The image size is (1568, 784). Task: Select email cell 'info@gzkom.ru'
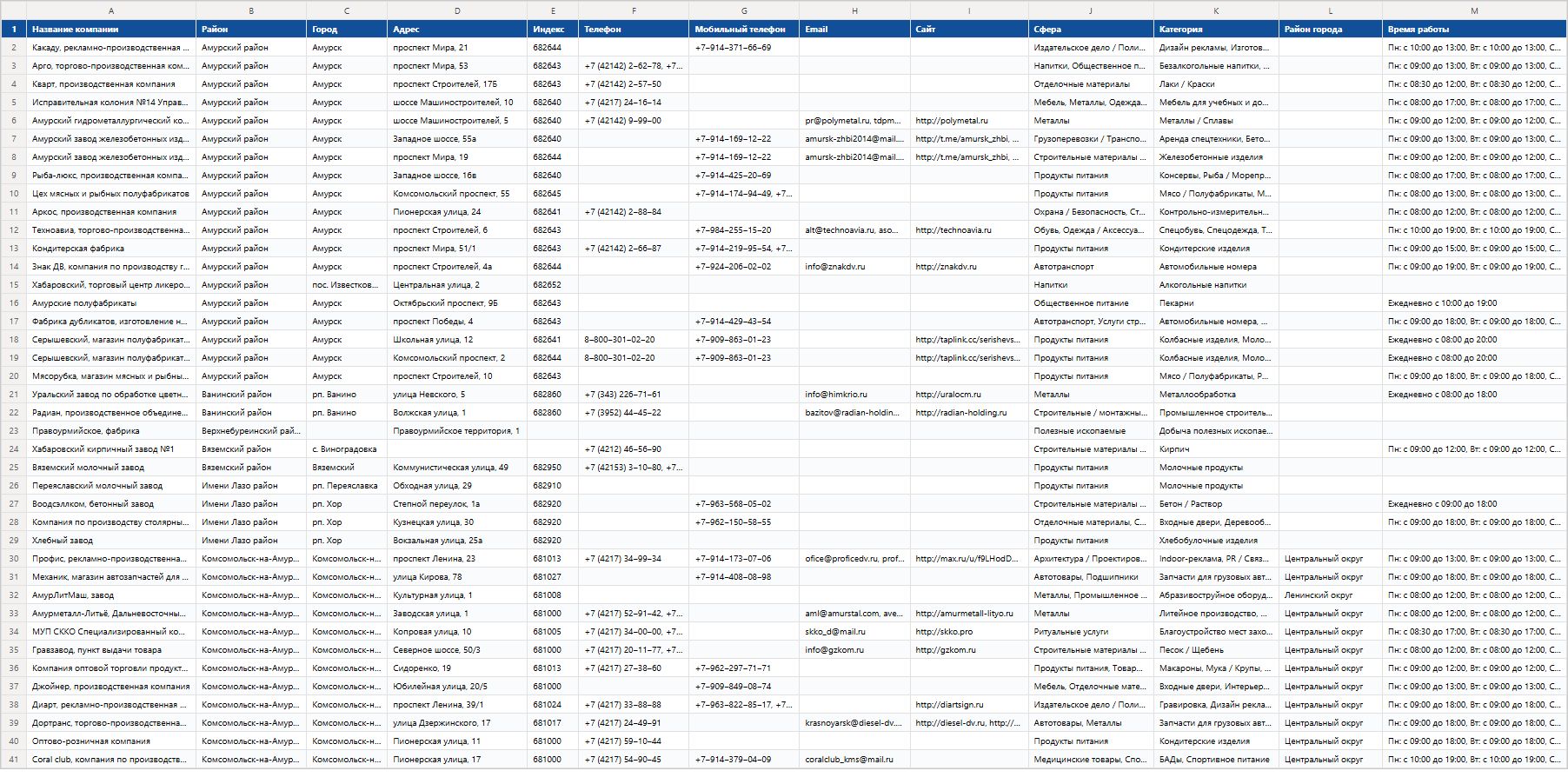[854, 650]
